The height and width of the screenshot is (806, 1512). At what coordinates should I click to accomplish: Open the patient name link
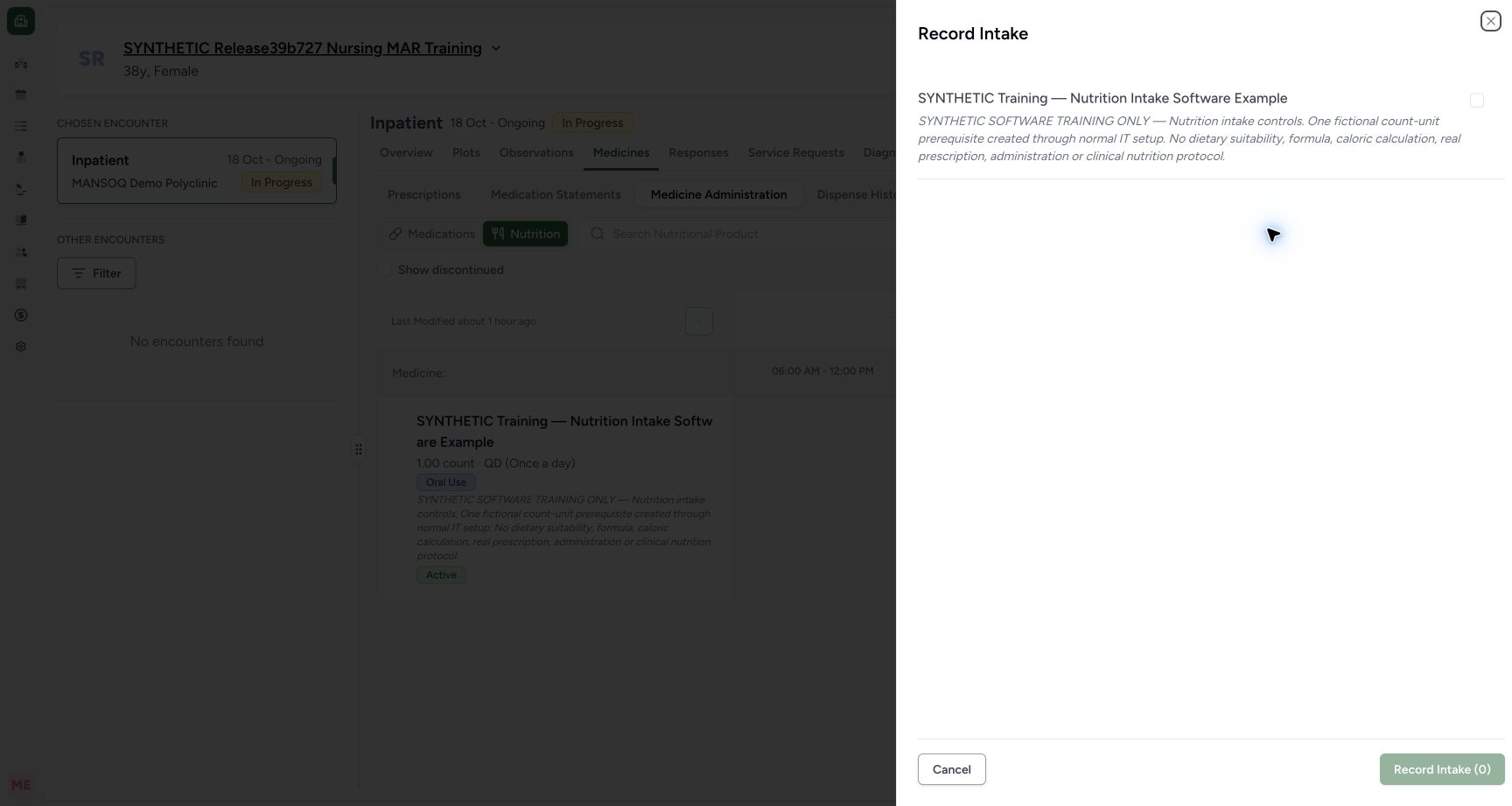click(303, 48)
